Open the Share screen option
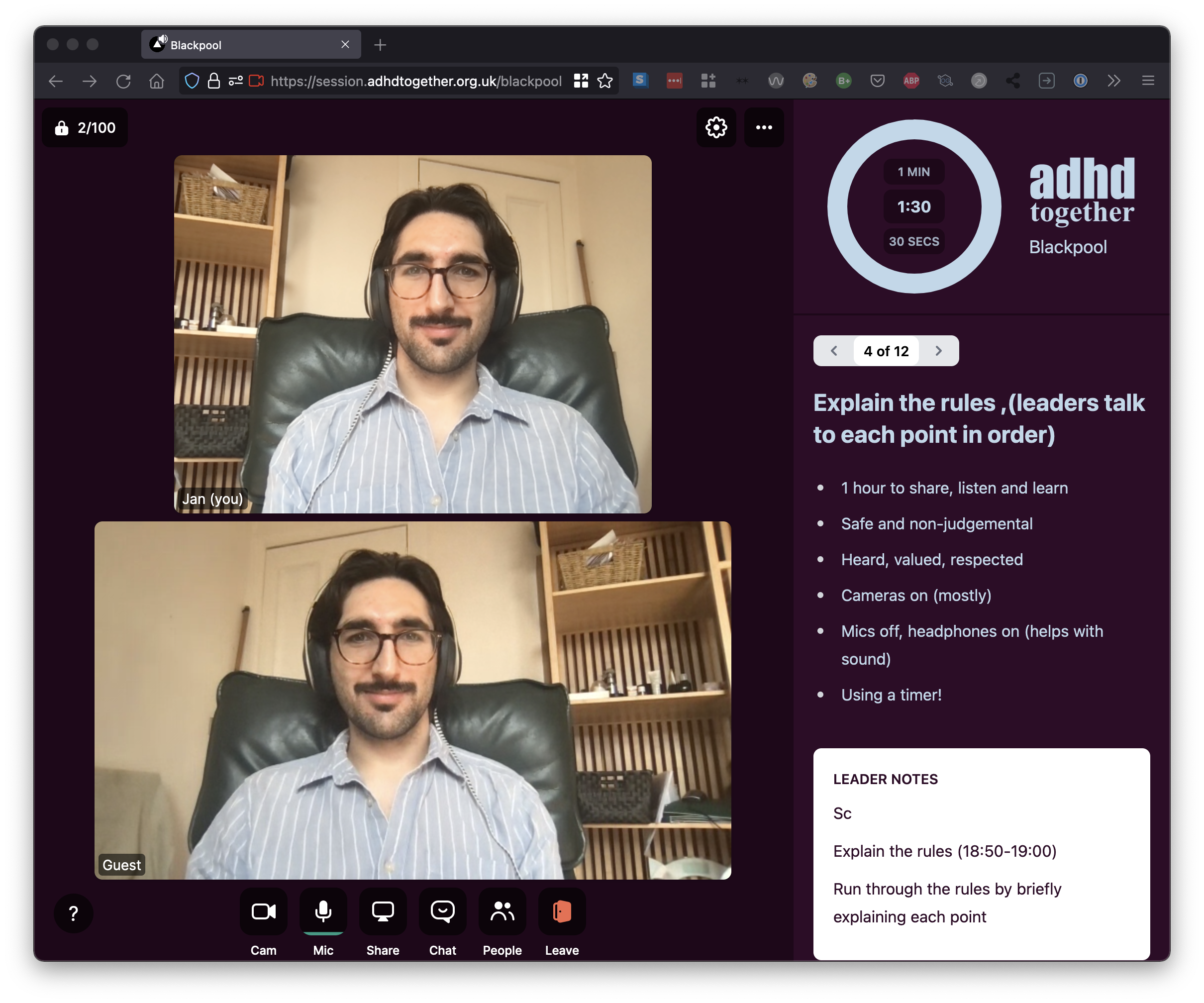The image size is (1204, 1003). click(383, 912)
